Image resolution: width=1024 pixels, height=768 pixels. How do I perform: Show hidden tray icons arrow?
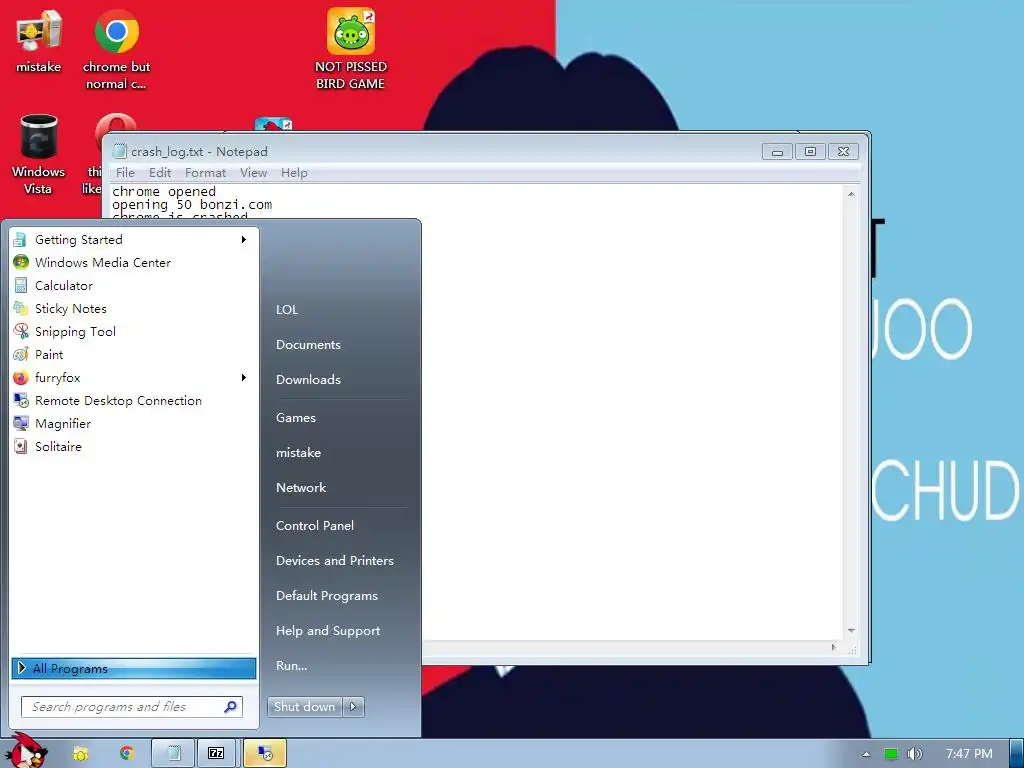pyautogui.click(x=866, y=754)
